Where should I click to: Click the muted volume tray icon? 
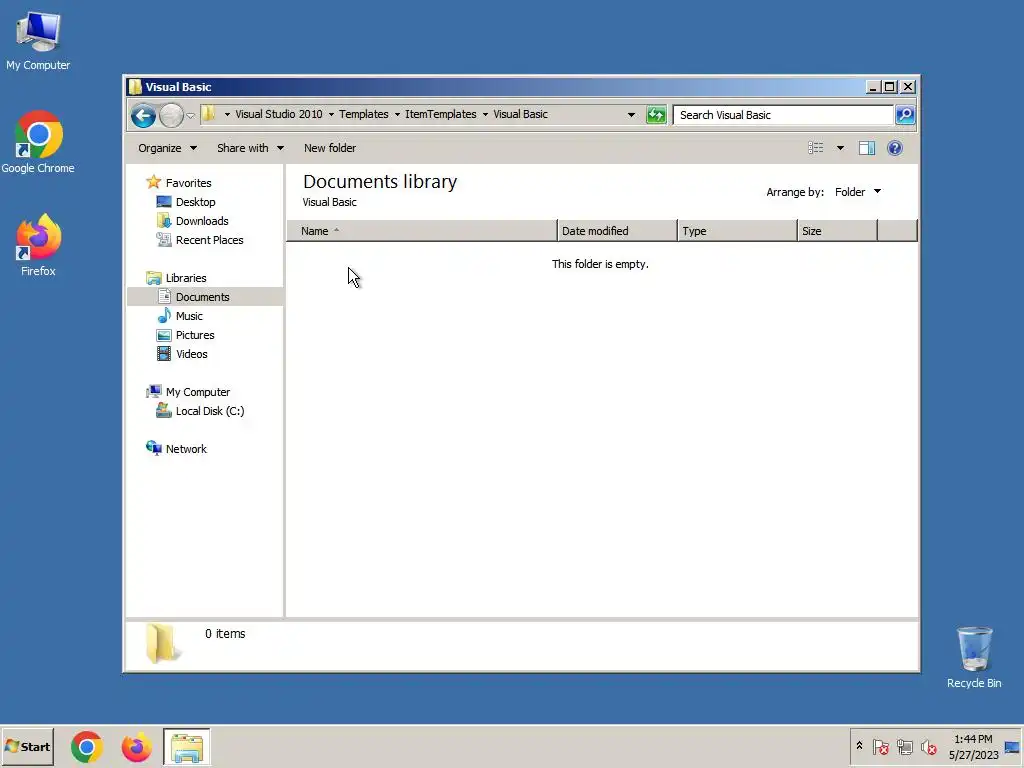[x=929, y=746]
